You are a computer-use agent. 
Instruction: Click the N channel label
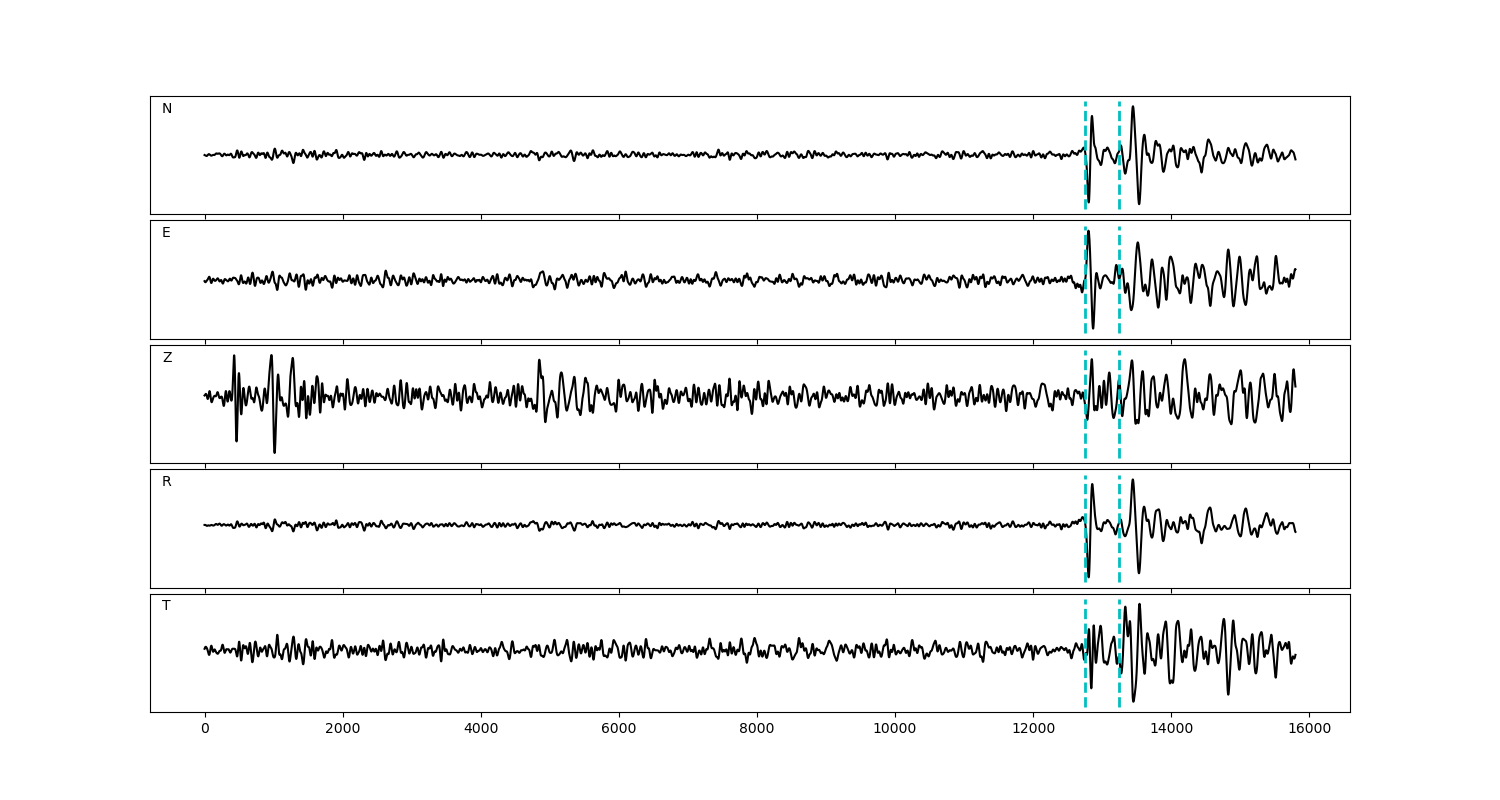point(167,109)
